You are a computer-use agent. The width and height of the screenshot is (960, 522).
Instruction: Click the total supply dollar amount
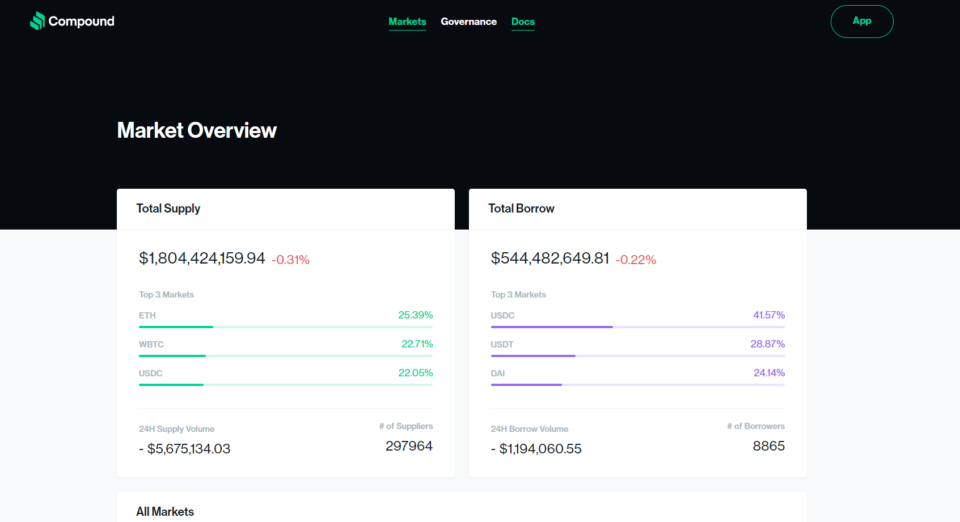[x=201, y=258]
